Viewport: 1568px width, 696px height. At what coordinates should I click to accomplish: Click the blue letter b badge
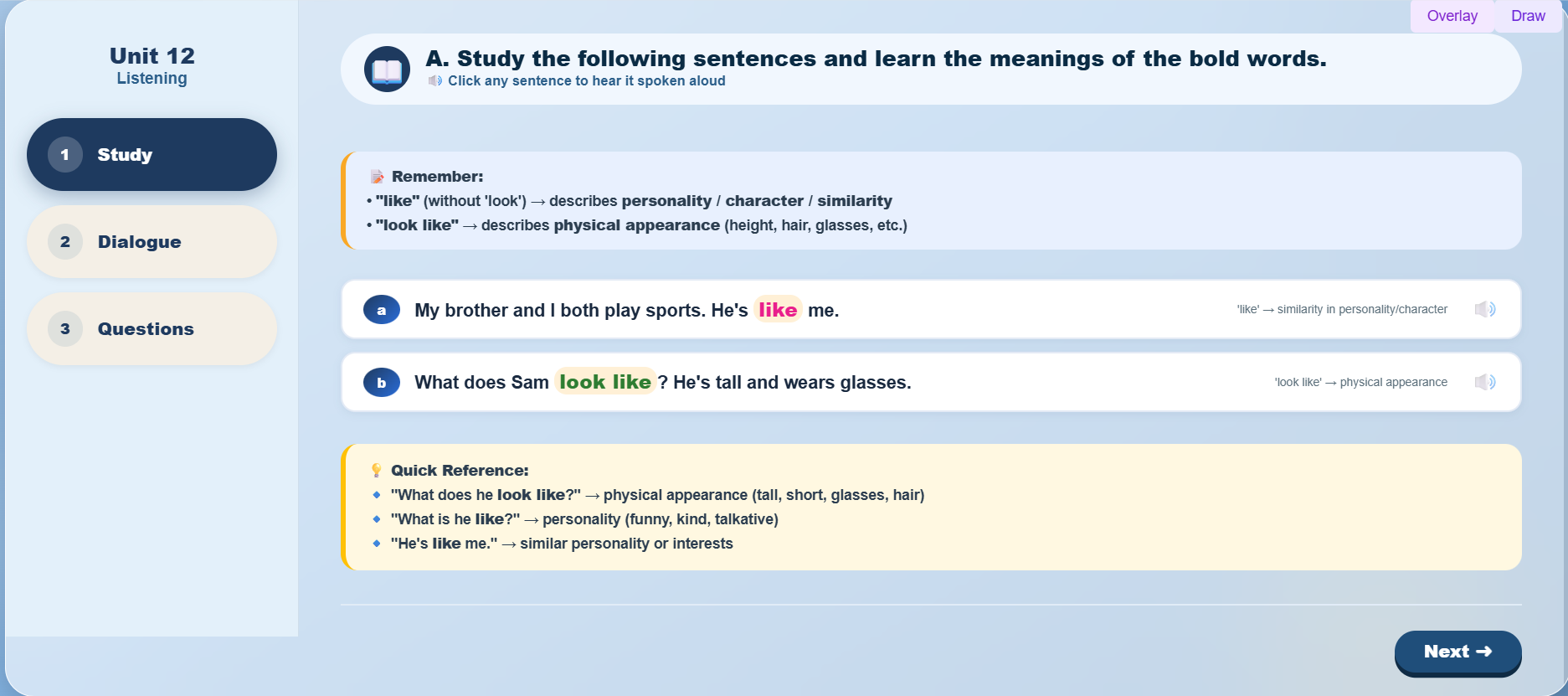(x=382, y=383)
